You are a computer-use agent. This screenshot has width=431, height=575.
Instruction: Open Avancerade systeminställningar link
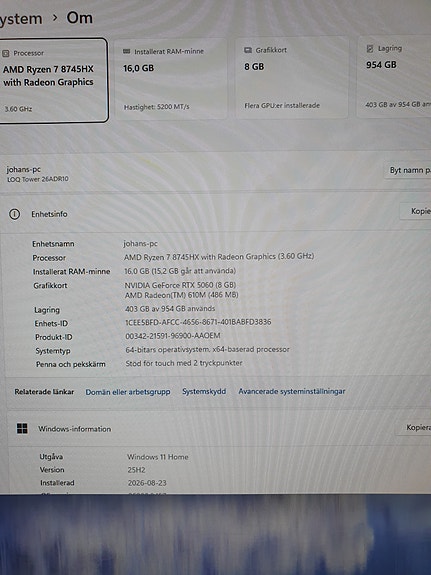292,391
